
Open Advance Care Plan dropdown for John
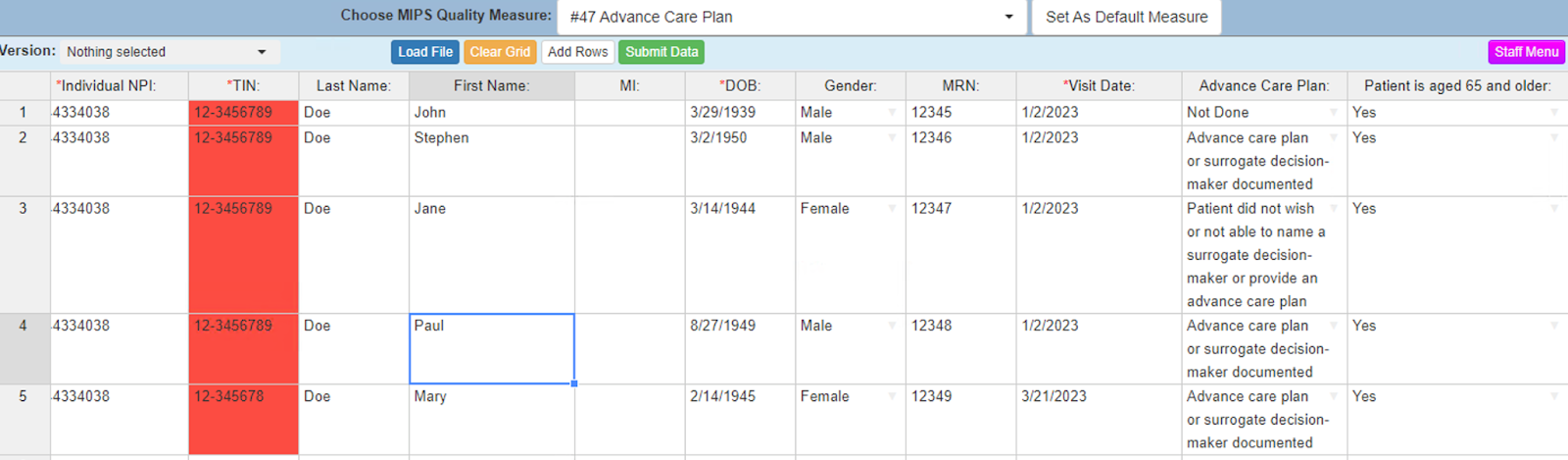click(x=1334, y=113)
